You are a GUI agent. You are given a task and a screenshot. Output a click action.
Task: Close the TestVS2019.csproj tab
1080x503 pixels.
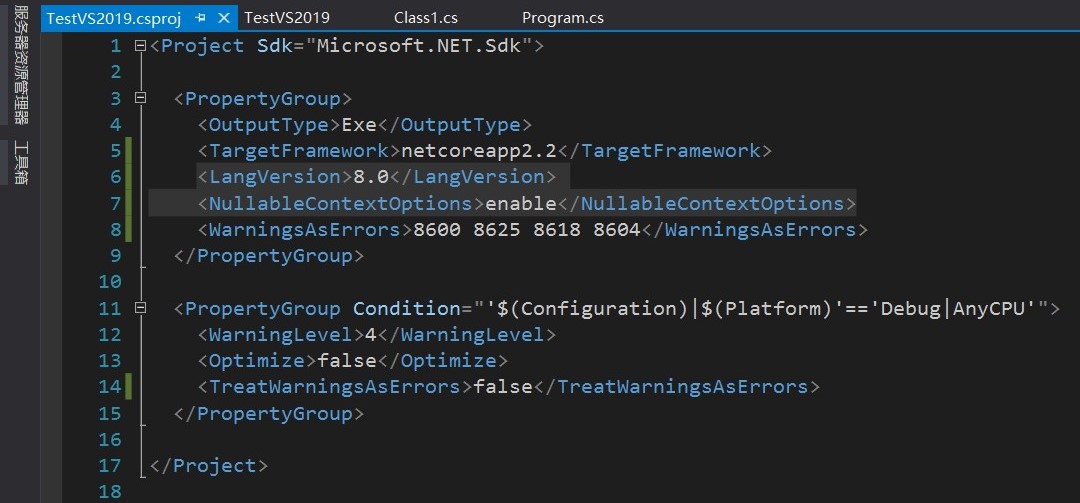[x=223, y=18]
